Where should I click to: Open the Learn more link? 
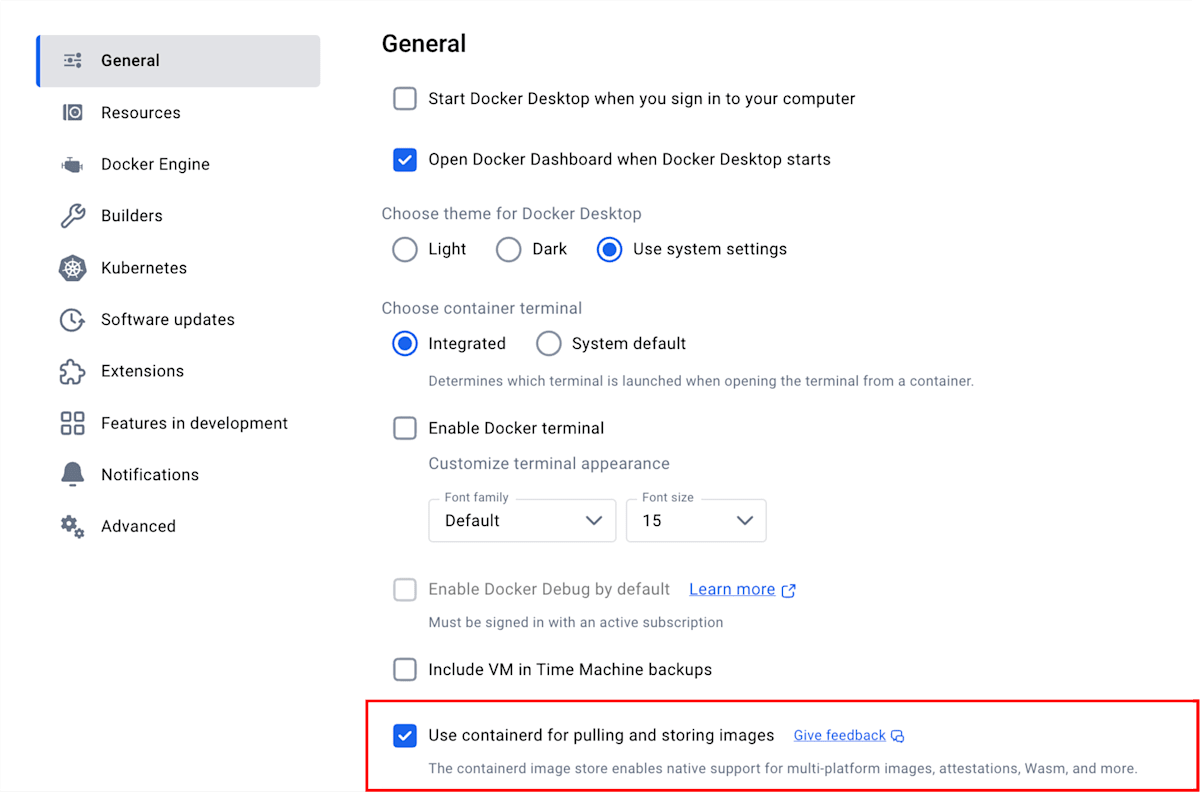click(732, 590)
